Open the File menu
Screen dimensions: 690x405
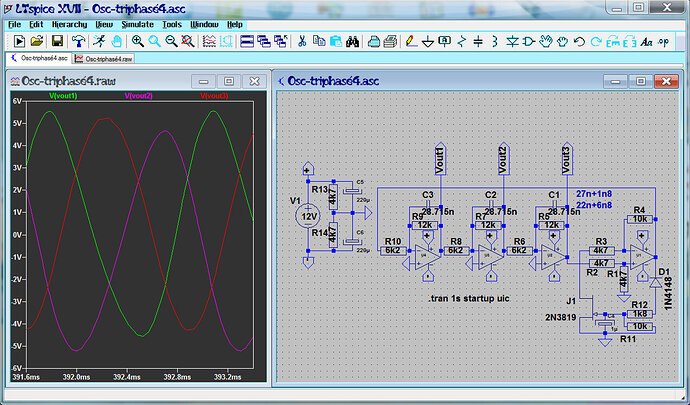pyautogui.click(x=15, y=25)
